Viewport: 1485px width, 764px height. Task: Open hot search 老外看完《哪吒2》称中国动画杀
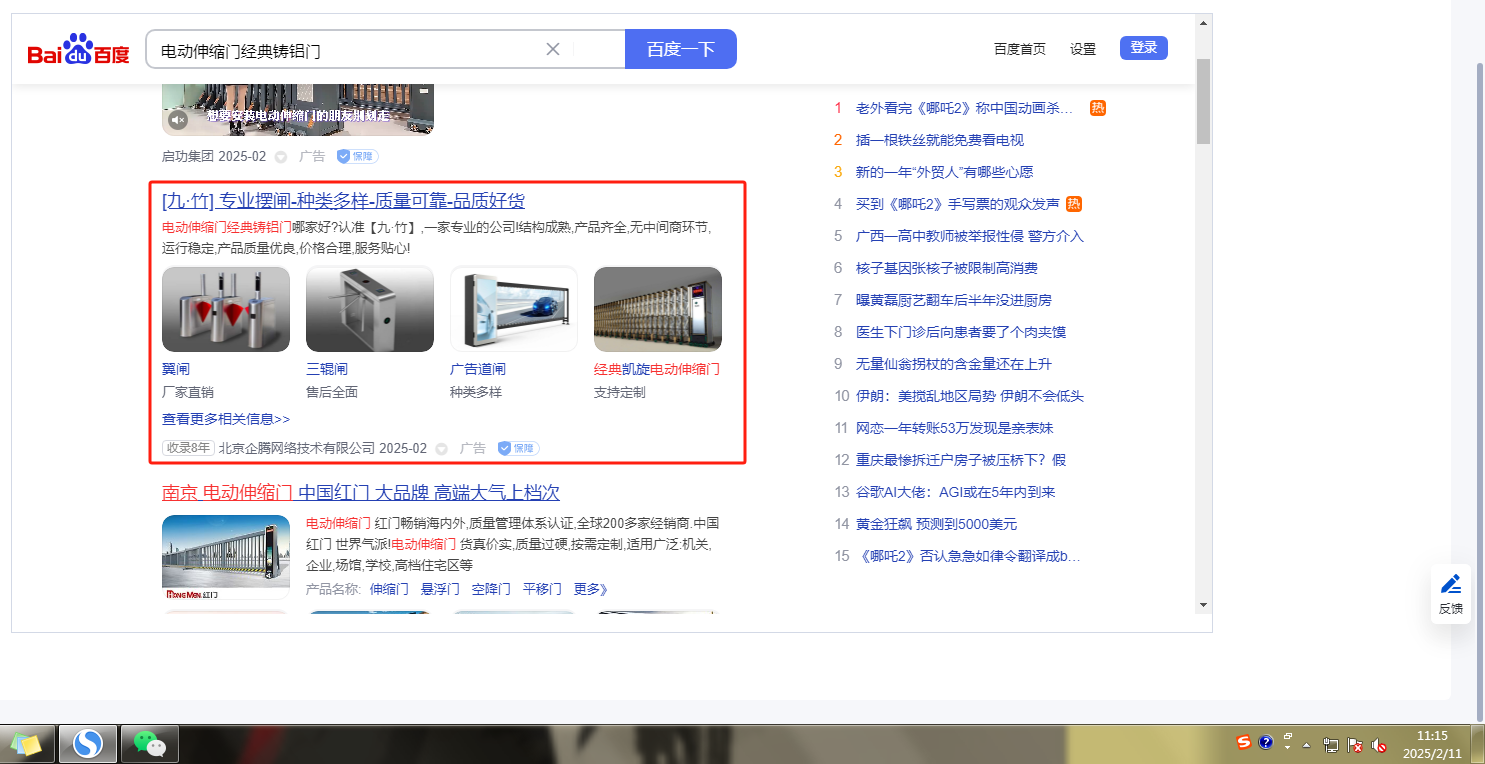[964, 108]
